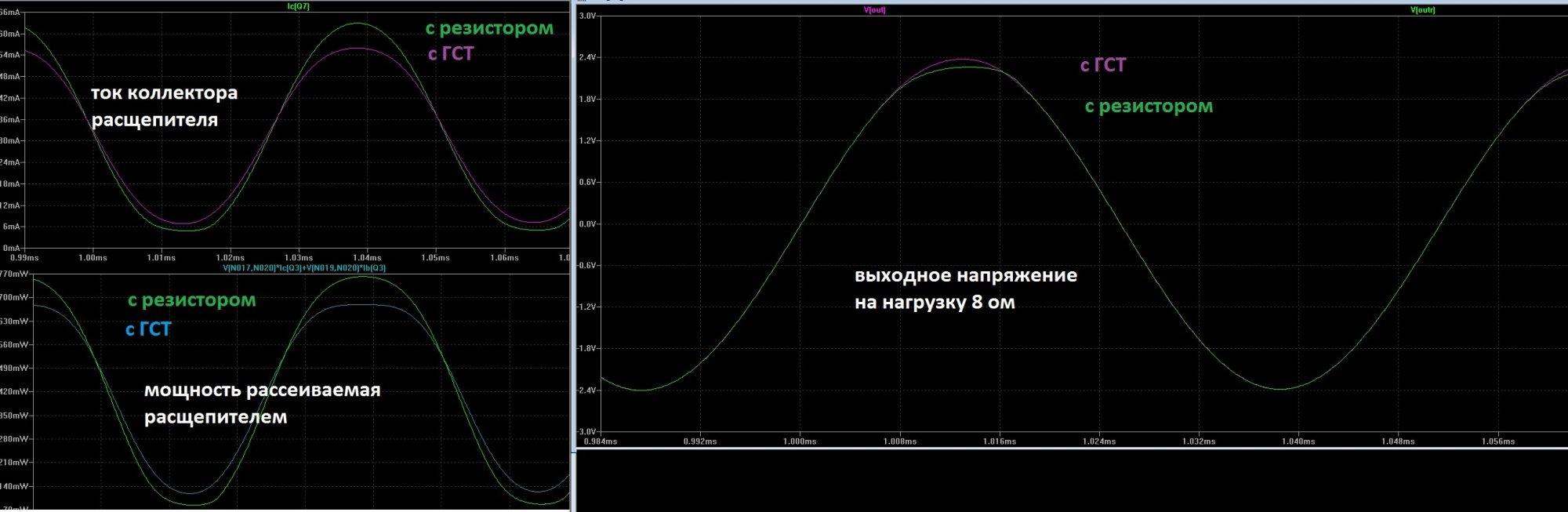Click the 1.032ms time axis label
1568x512 pixels.
click(1199, 441)
